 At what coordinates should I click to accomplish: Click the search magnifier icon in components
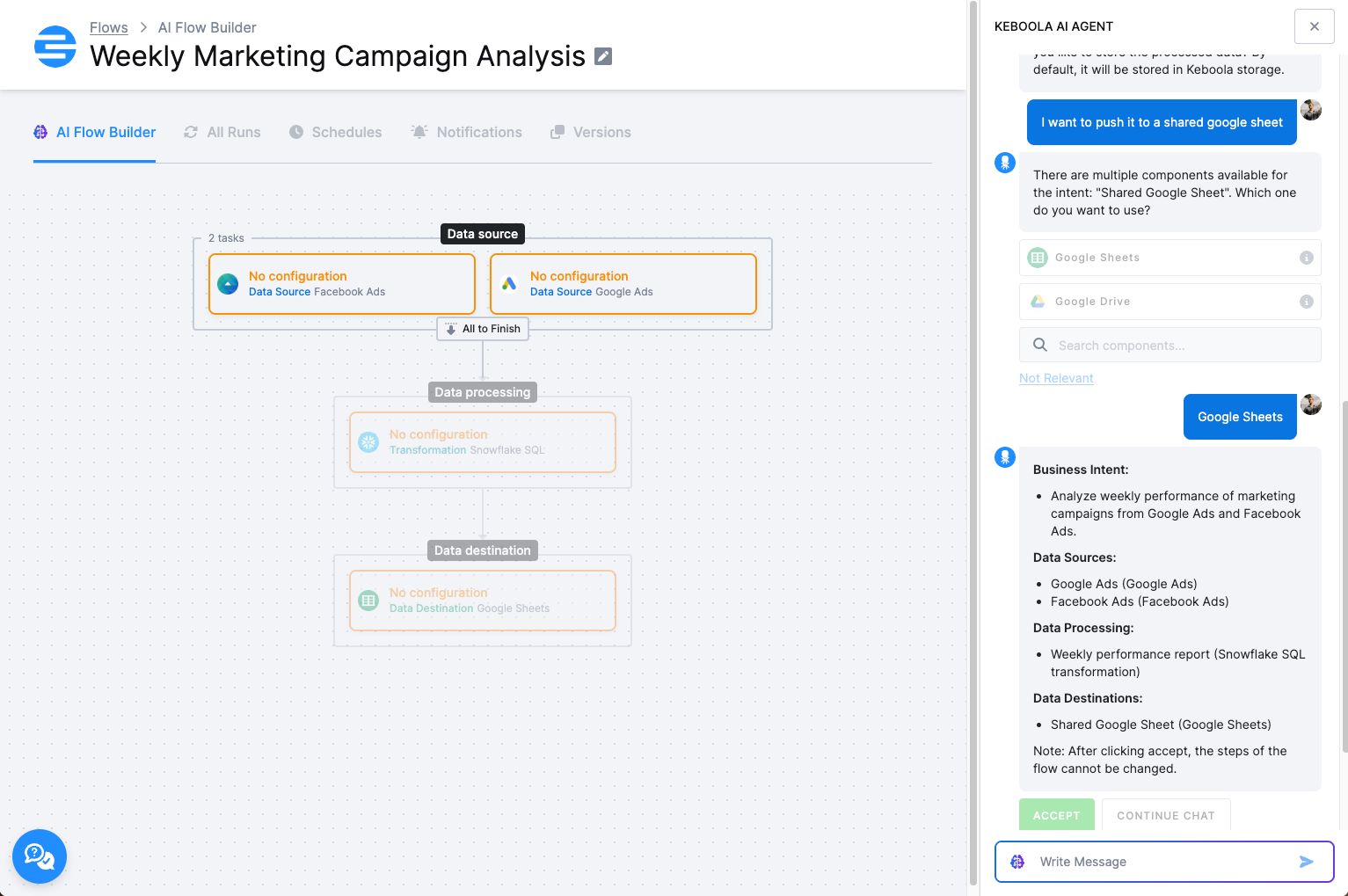(1040, 345)
